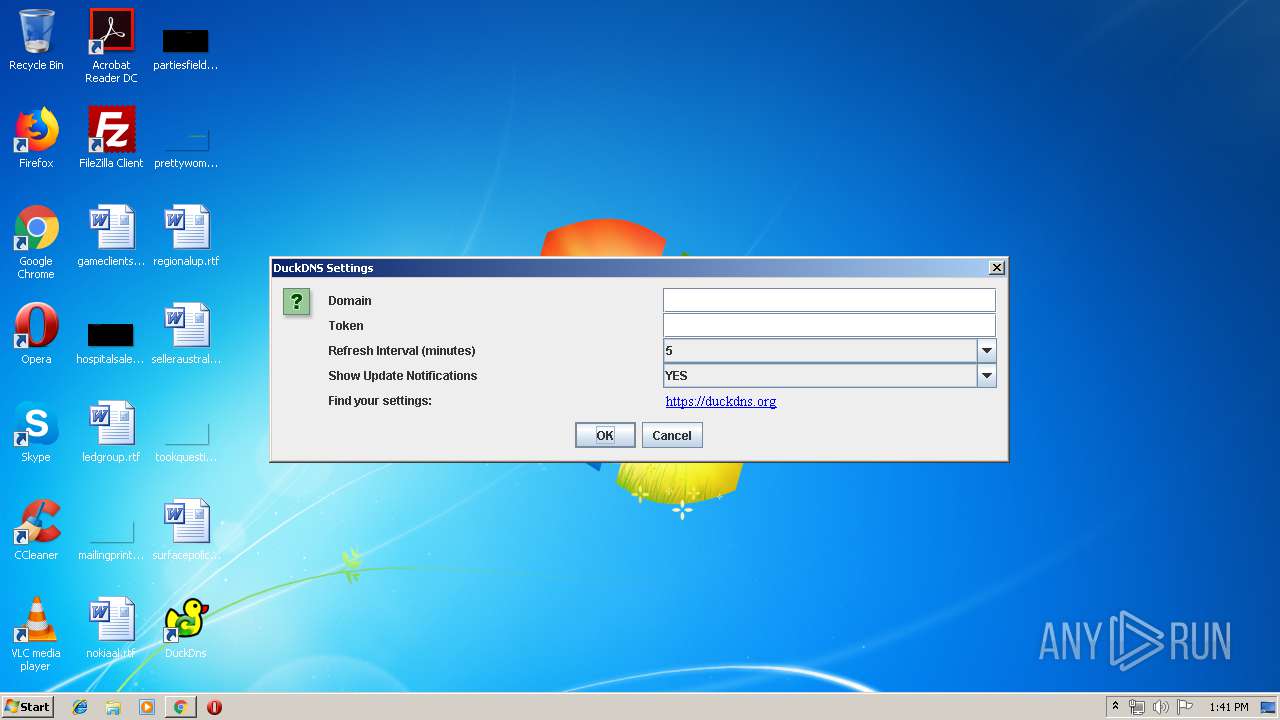
Task: Cancel the DuckDNS Settings dialog
Action: pos(672,435)
